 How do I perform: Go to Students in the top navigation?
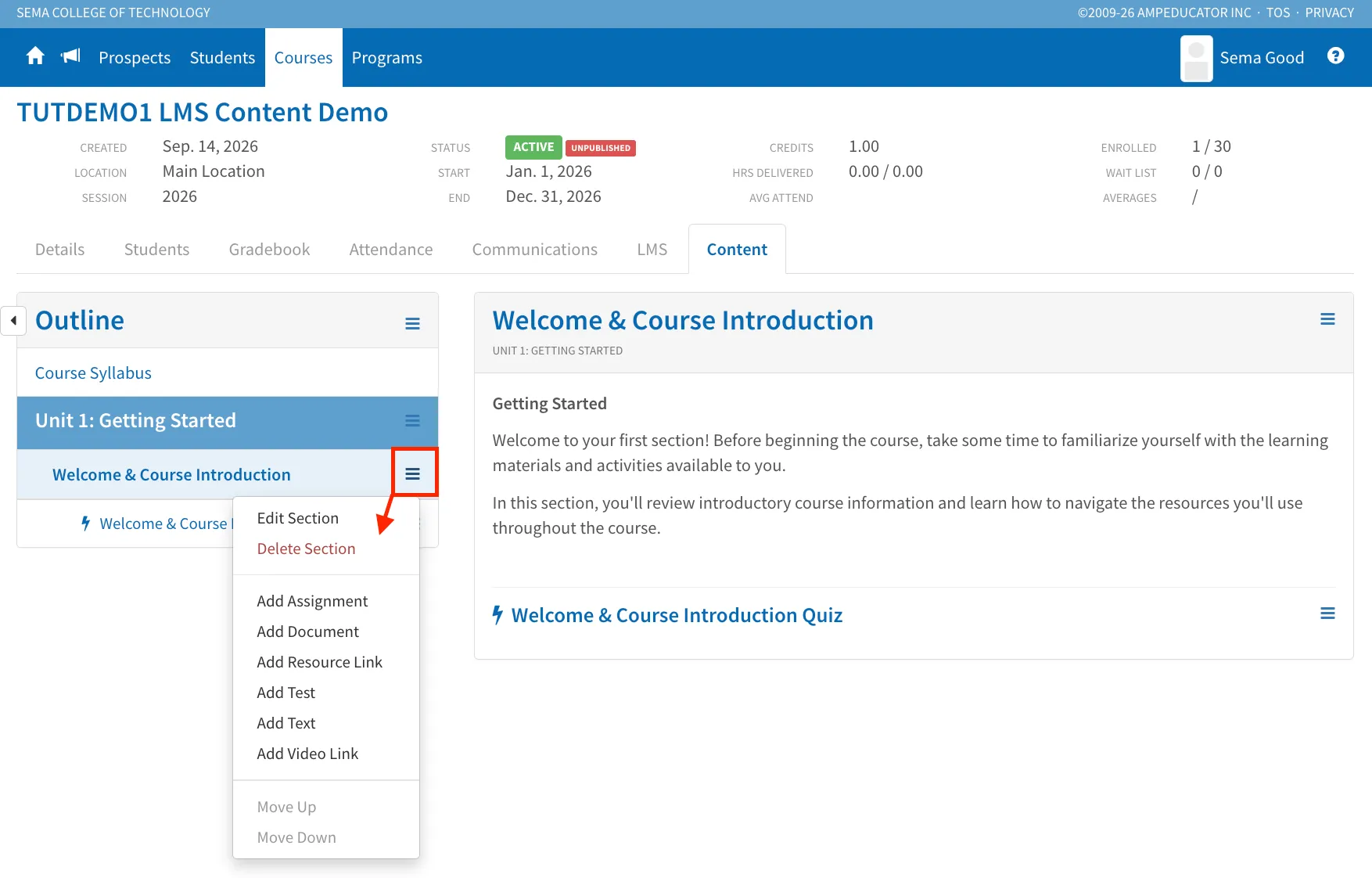coord(223,58)
